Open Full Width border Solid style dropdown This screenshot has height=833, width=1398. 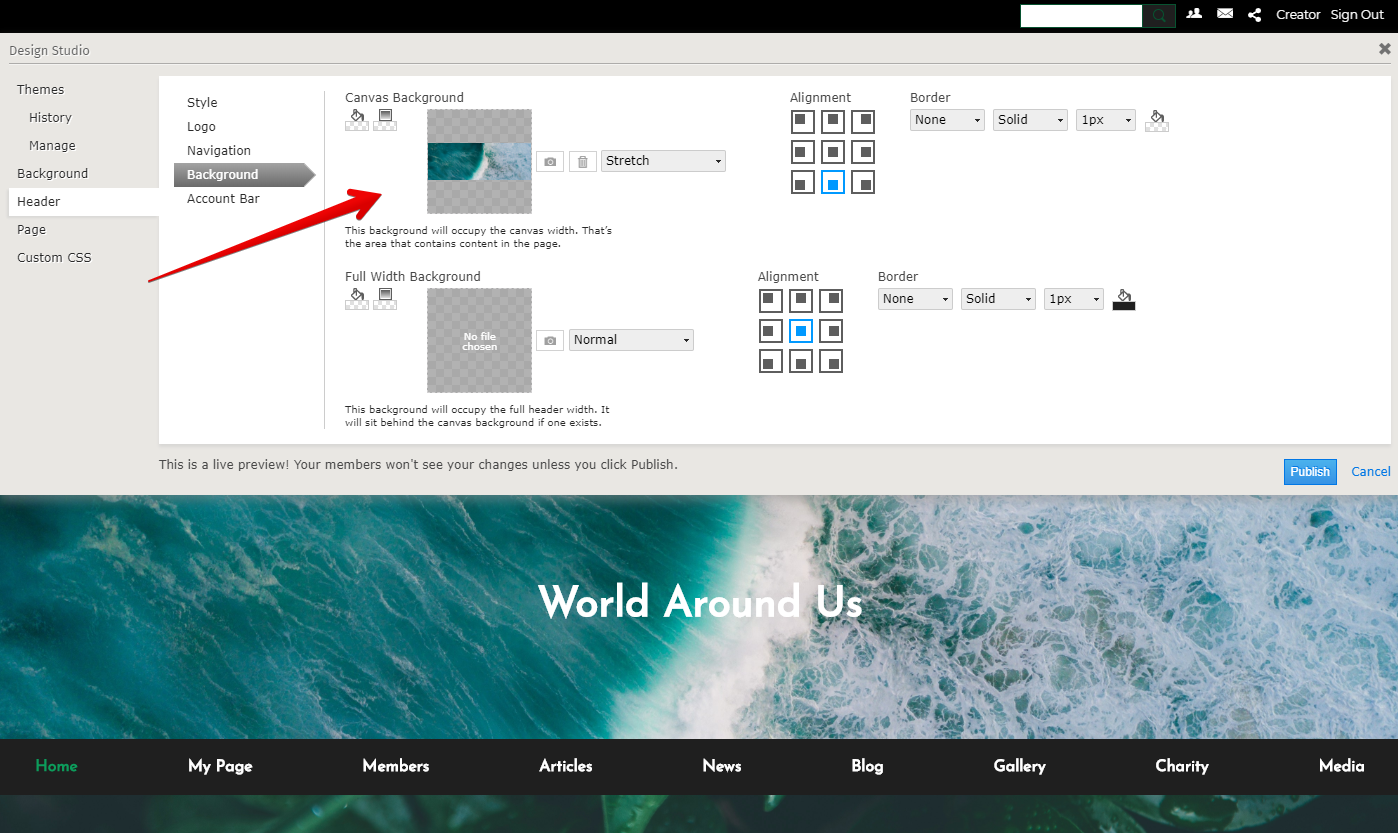(x=999, y=299)
